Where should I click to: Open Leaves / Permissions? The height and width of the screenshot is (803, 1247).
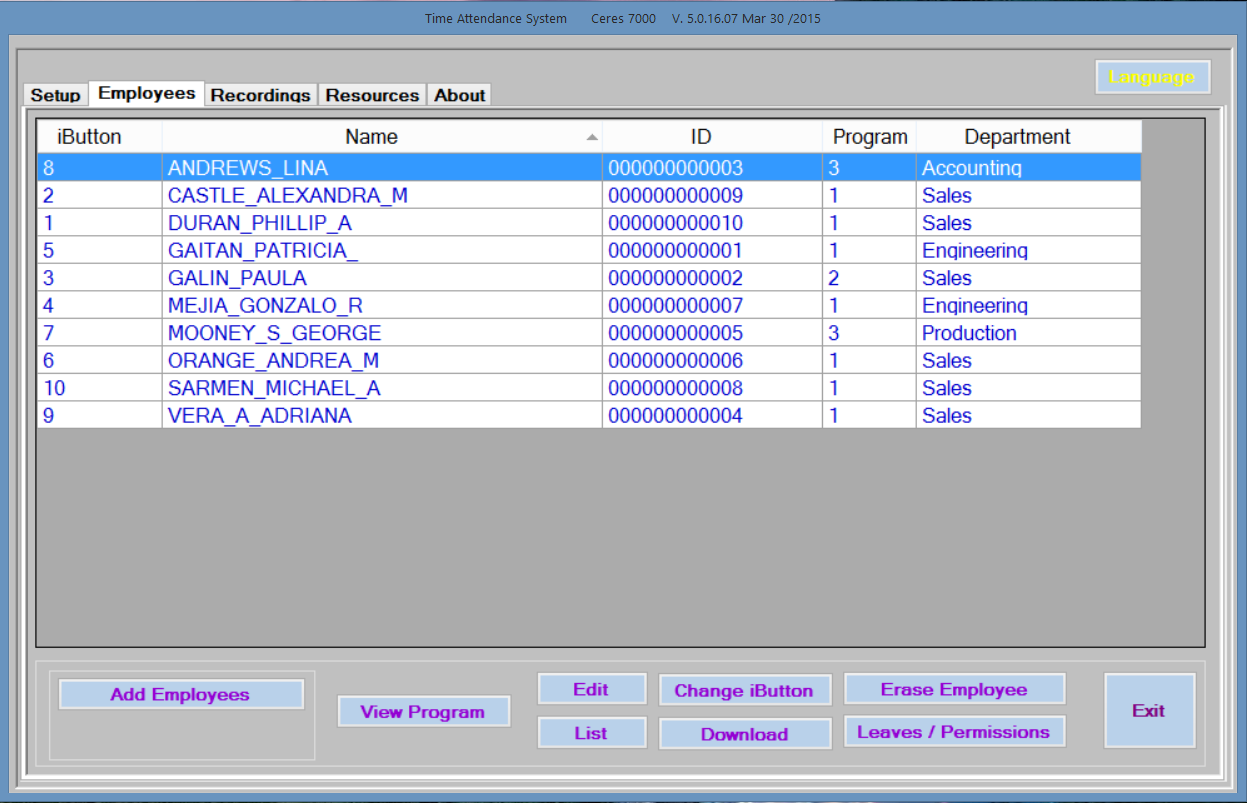click(x=954, y=731)
